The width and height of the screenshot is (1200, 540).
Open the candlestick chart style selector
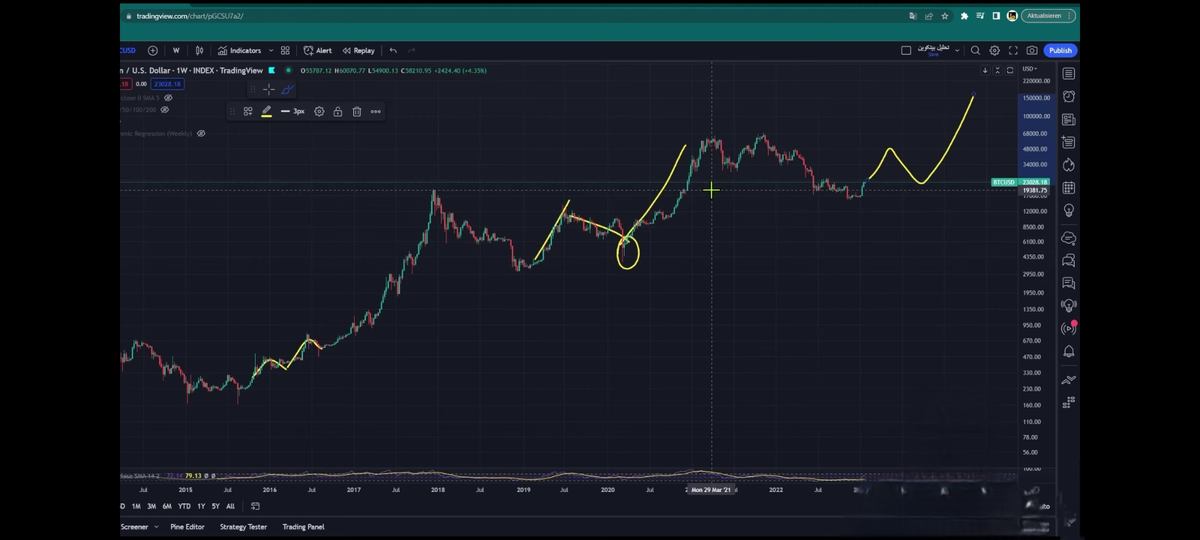199,50
